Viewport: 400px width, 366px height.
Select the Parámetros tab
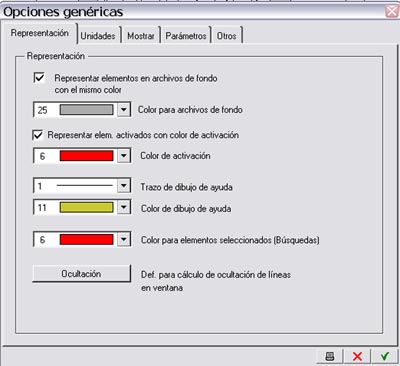[x=186, y=36]
